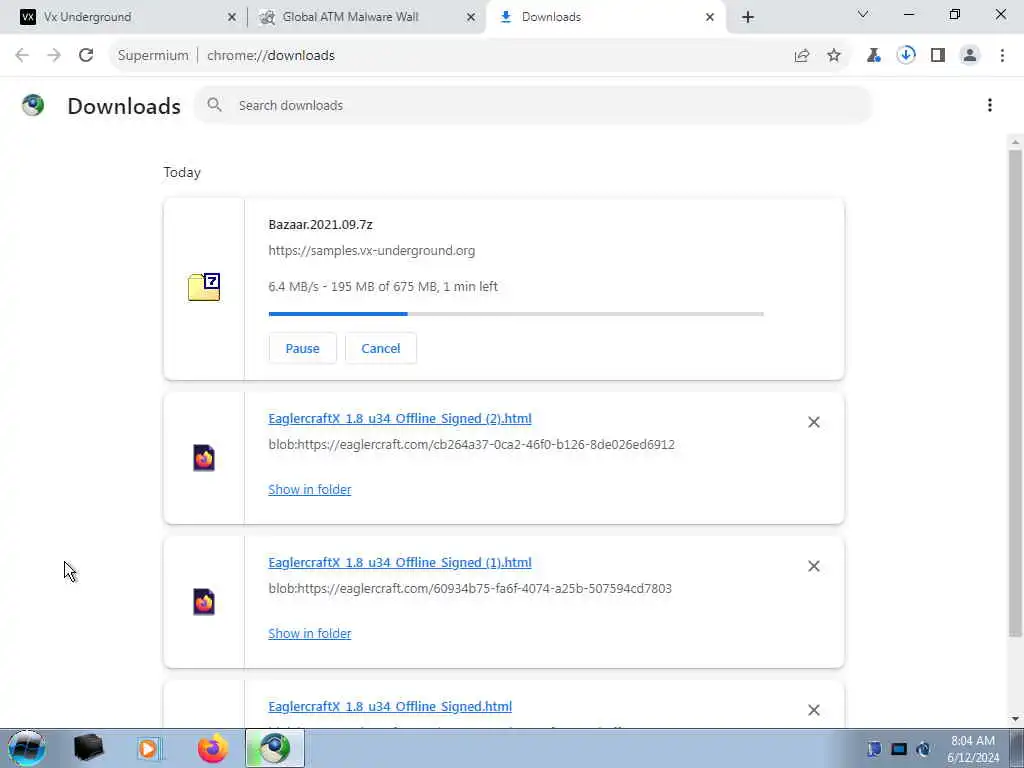
Task: Click the browser forward arrow
Action: point(54,56)
